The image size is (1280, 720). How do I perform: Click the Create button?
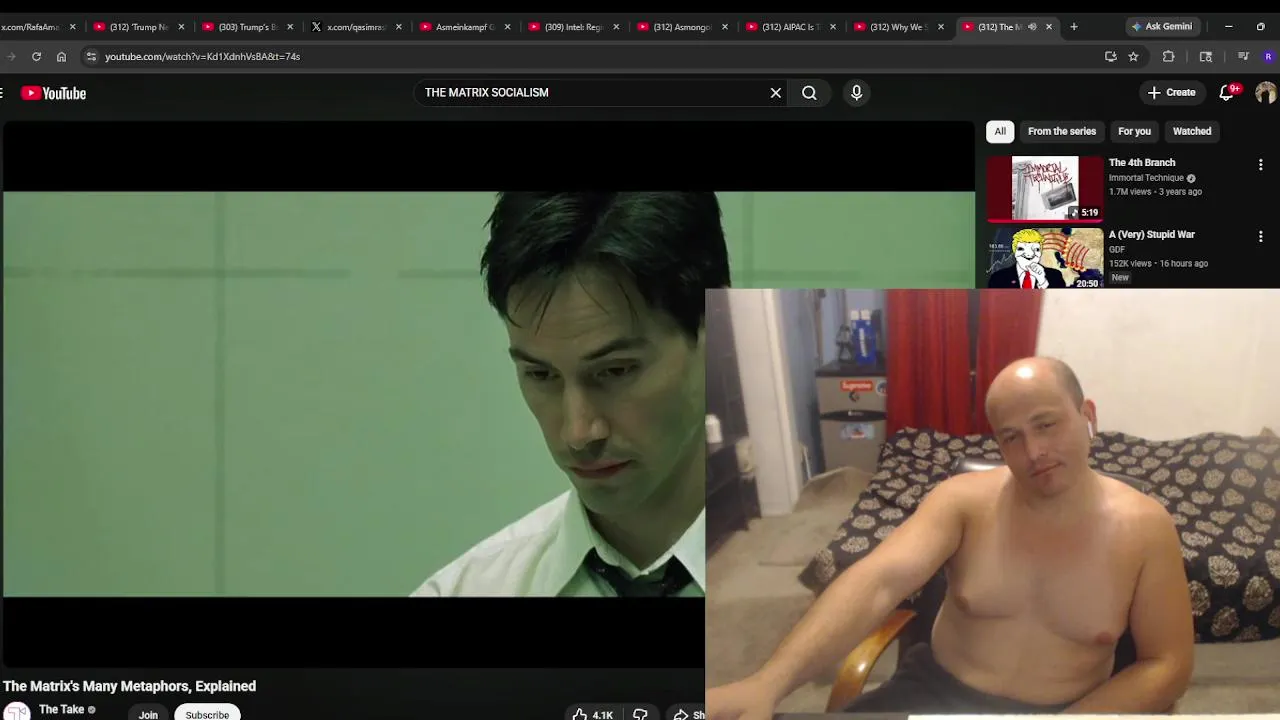(1171, 93)
